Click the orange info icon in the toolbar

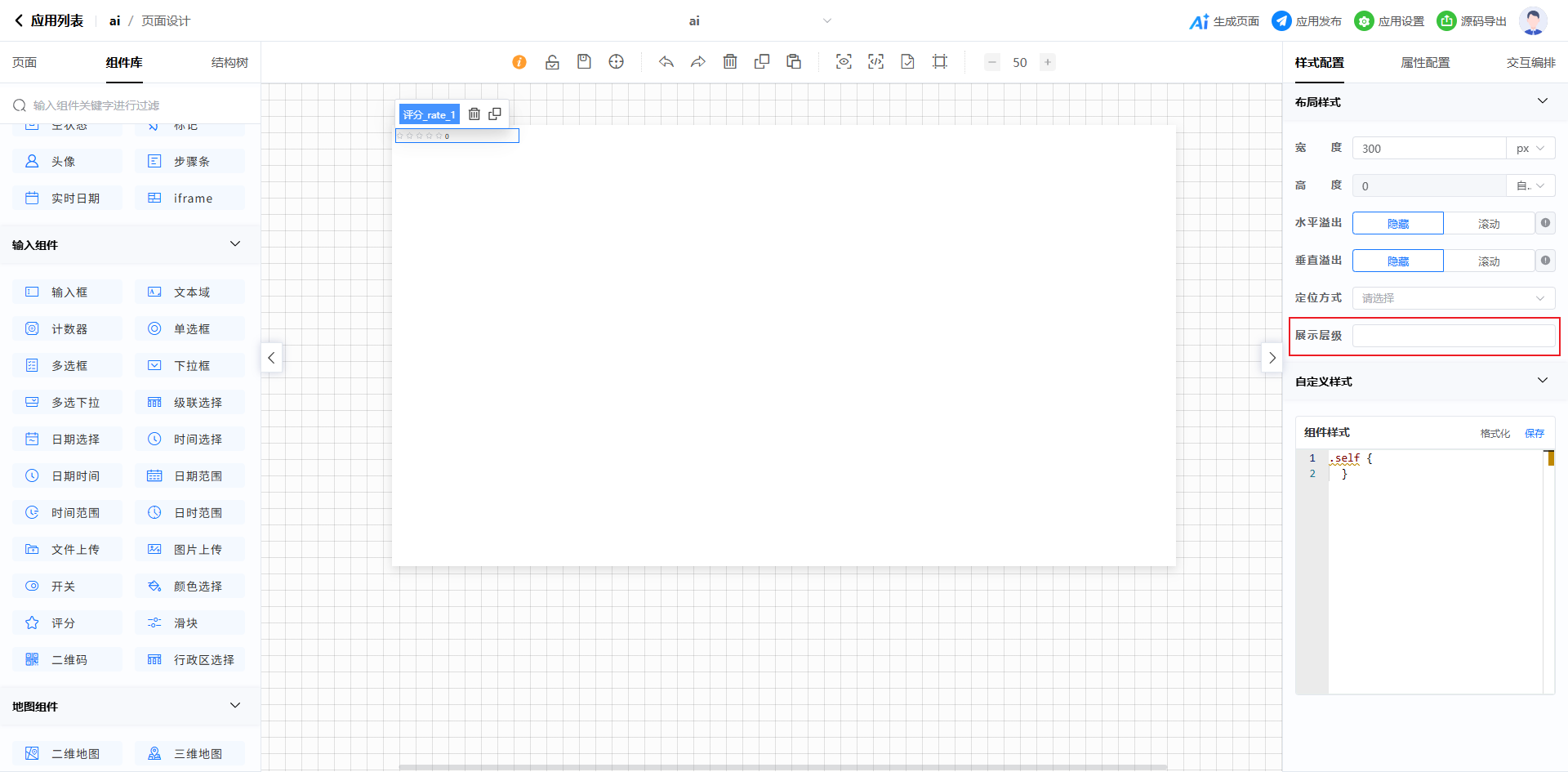(x=519, y=62)
